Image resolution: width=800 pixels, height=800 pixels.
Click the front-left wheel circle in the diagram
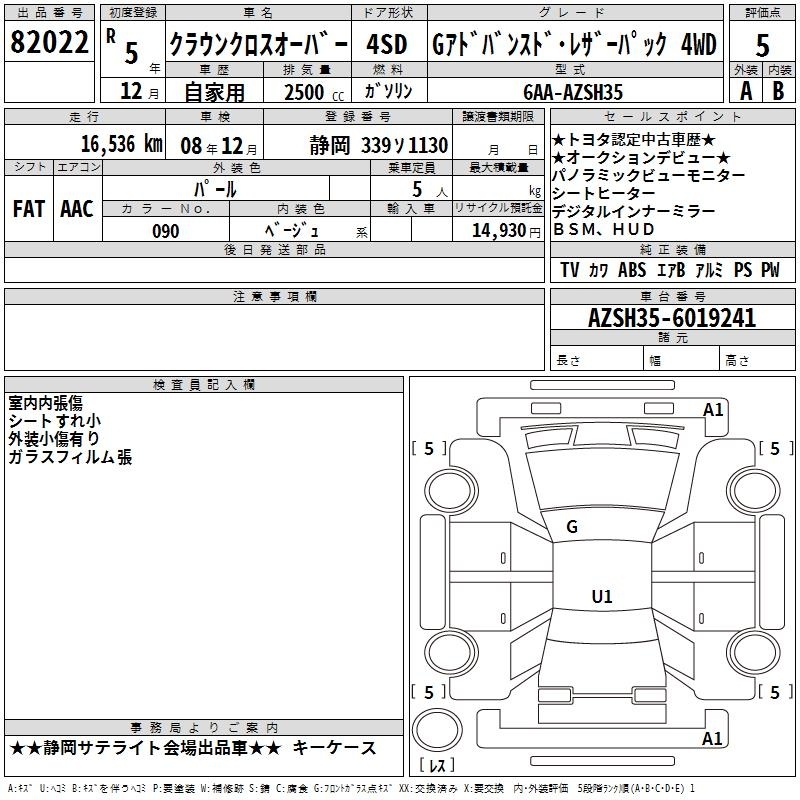[450, 491]
